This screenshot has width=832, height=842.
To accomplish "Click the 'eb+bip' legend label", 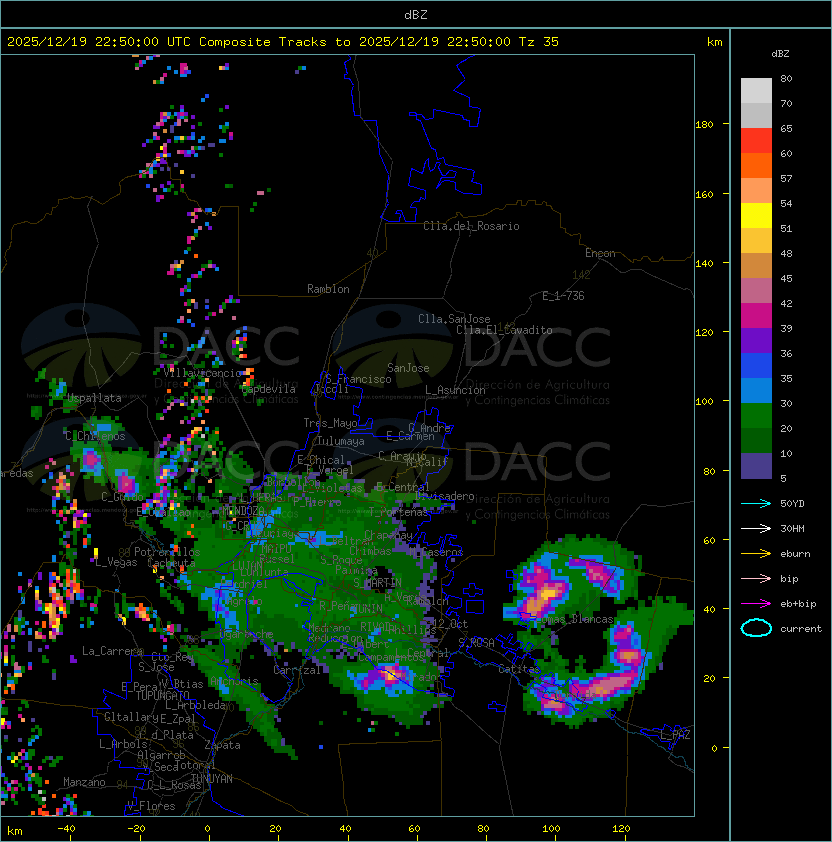I will pos(798,604).
